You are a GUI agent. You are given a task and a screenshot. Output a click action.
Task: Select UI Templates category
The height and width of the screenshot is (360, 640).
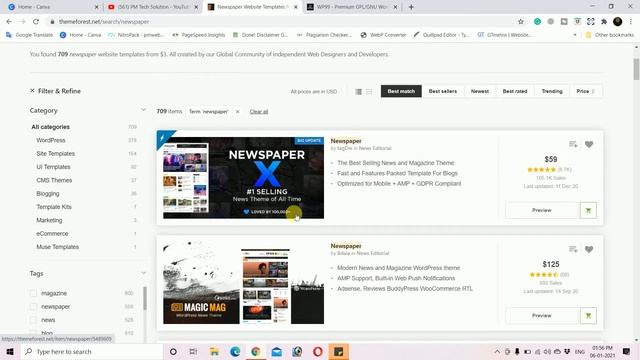click(53, 167)
